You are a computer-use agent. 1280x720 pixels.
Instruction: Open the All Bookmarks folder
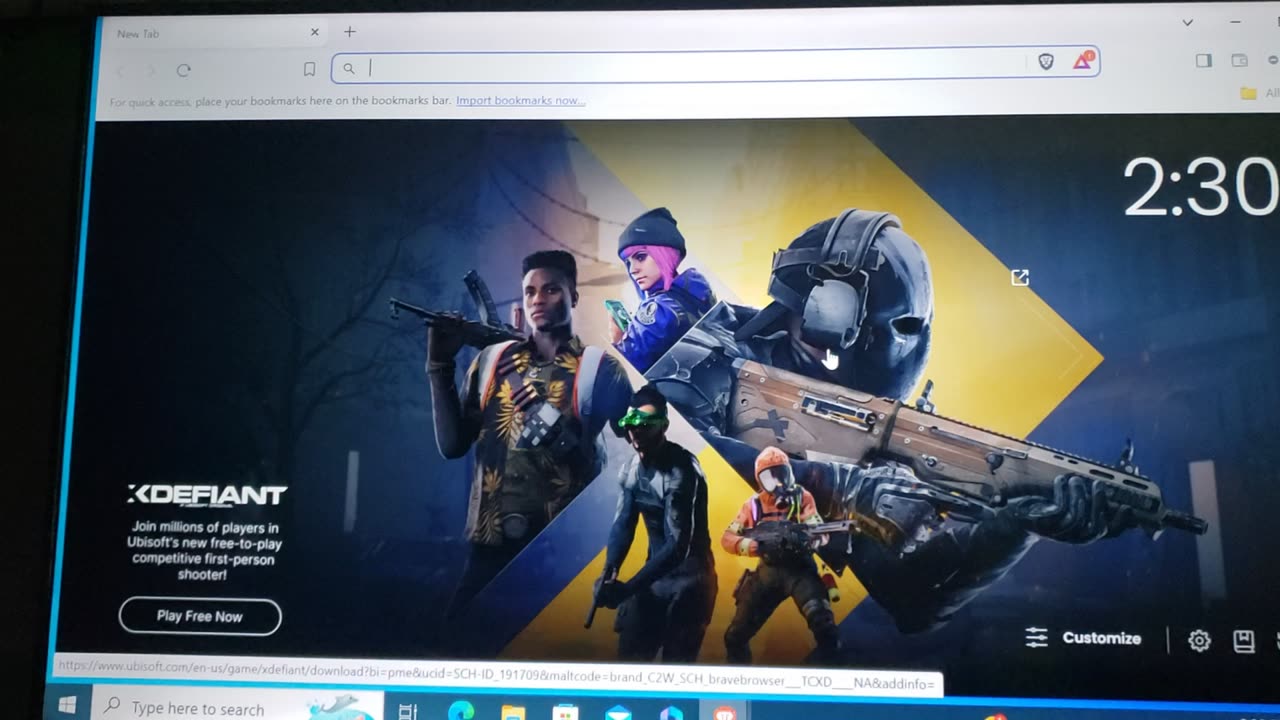click(x=1258, y=92)
